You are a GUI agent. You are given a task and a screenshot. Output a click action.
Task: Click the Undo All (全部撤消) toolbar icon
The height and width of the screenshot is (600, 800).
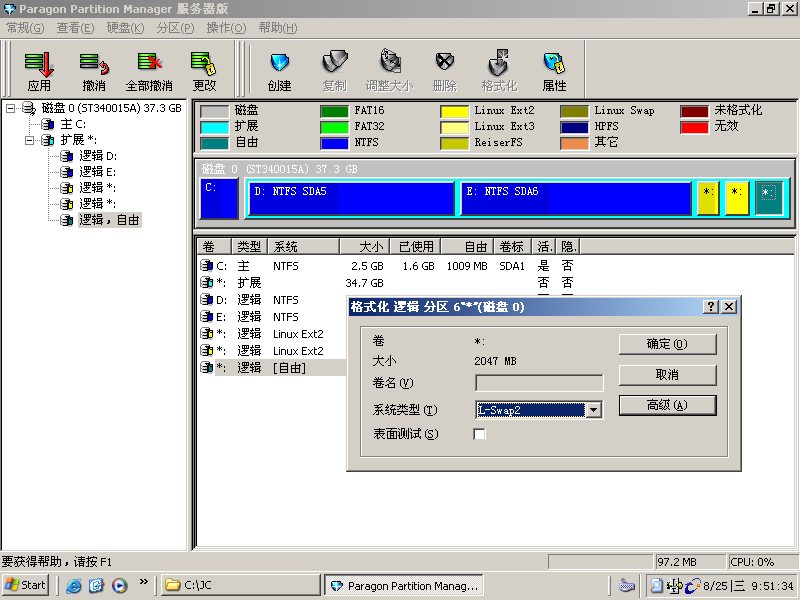click(x=149, y=70)
